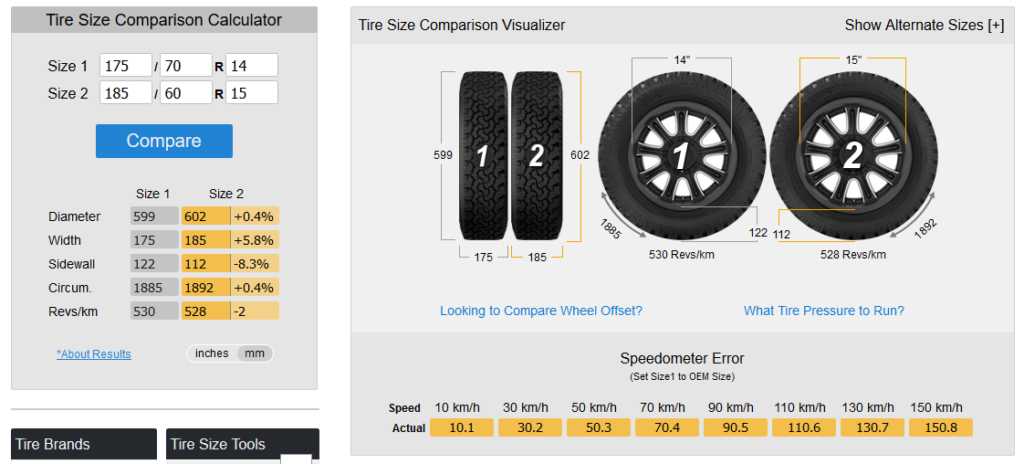1024x464 pixels.
Task: Open What Tire Pressure to Run link
Action: [824, 311]
